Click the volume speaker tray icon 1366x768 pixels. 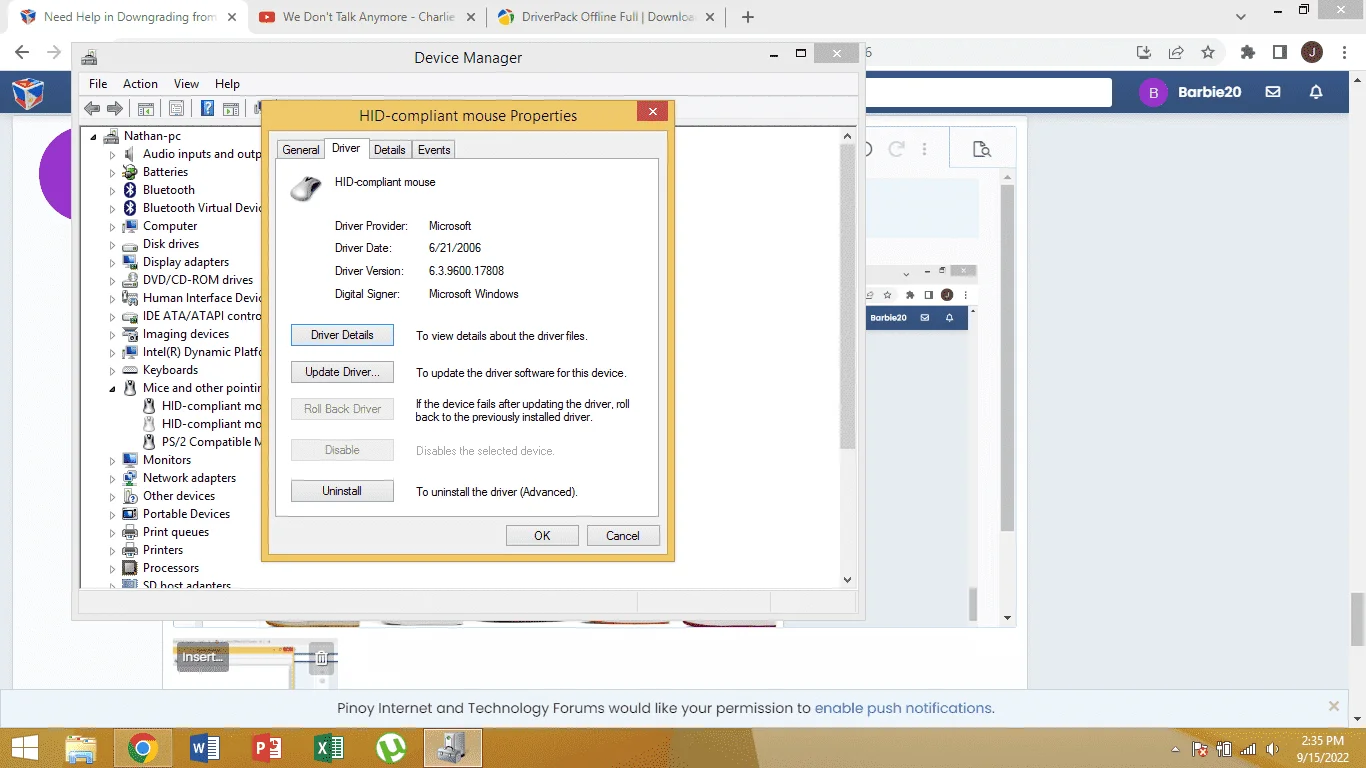point(1273,748)
